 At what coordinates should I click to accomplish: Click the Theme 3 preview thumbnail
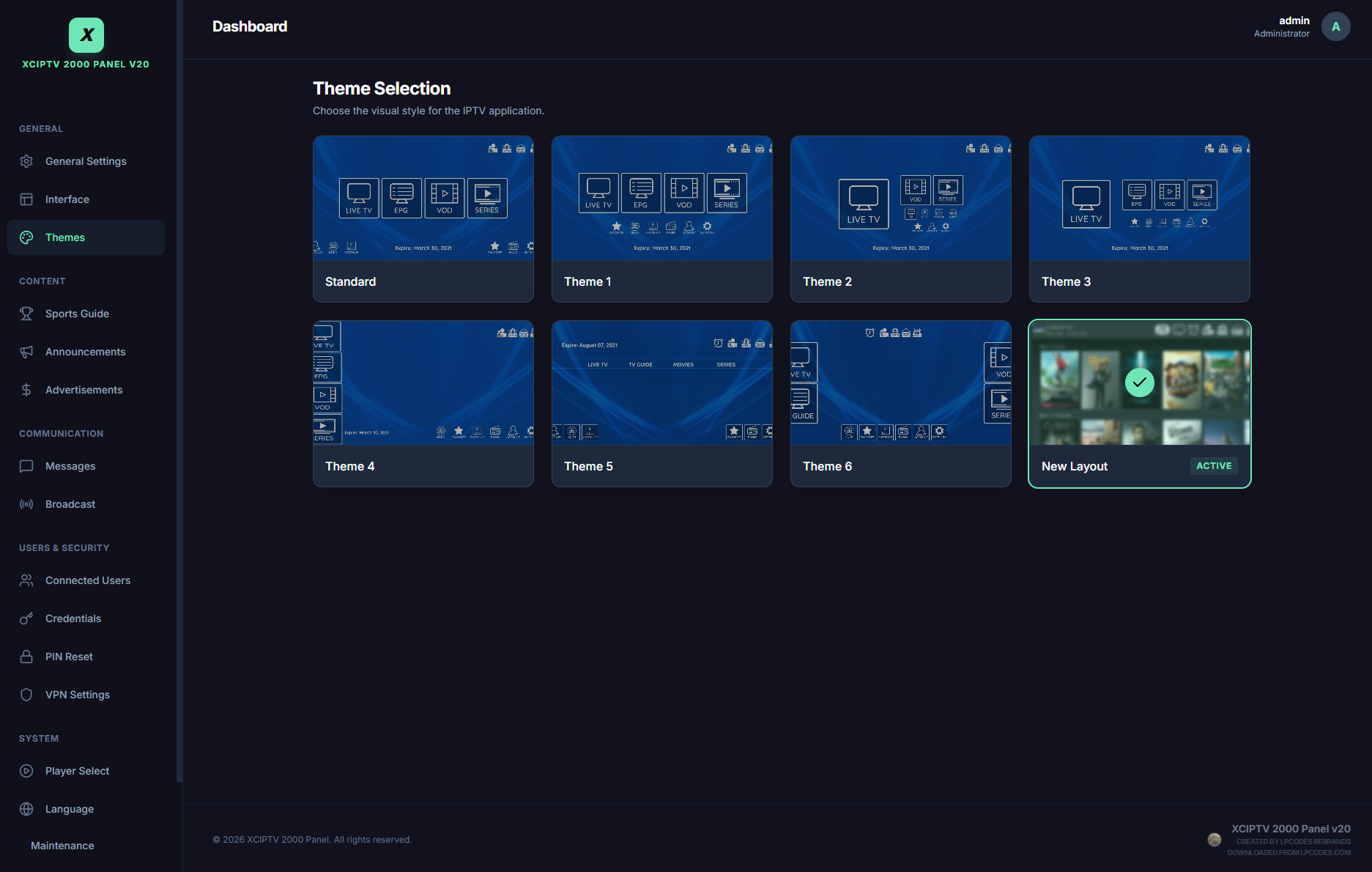(x=1139, y=199)
